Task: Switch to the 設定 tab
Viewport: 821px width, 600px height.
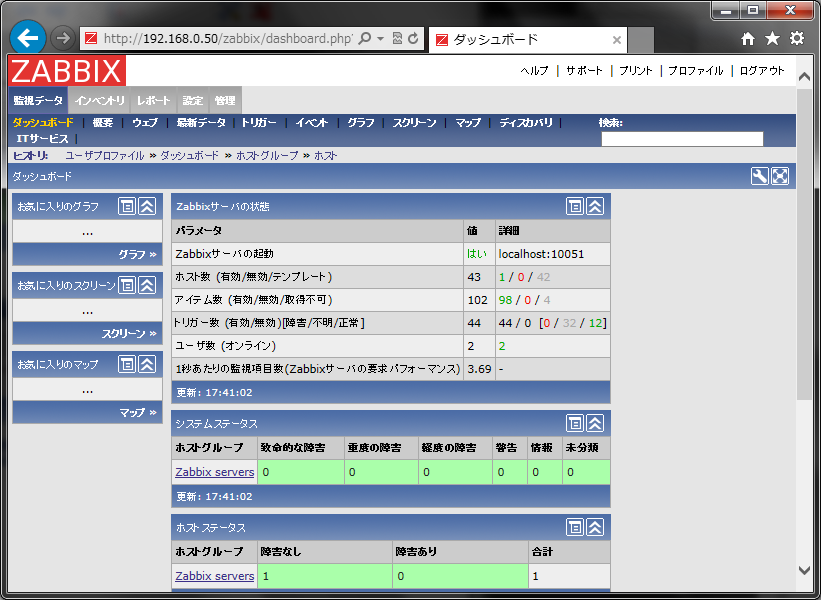Action: click(193, 100)
